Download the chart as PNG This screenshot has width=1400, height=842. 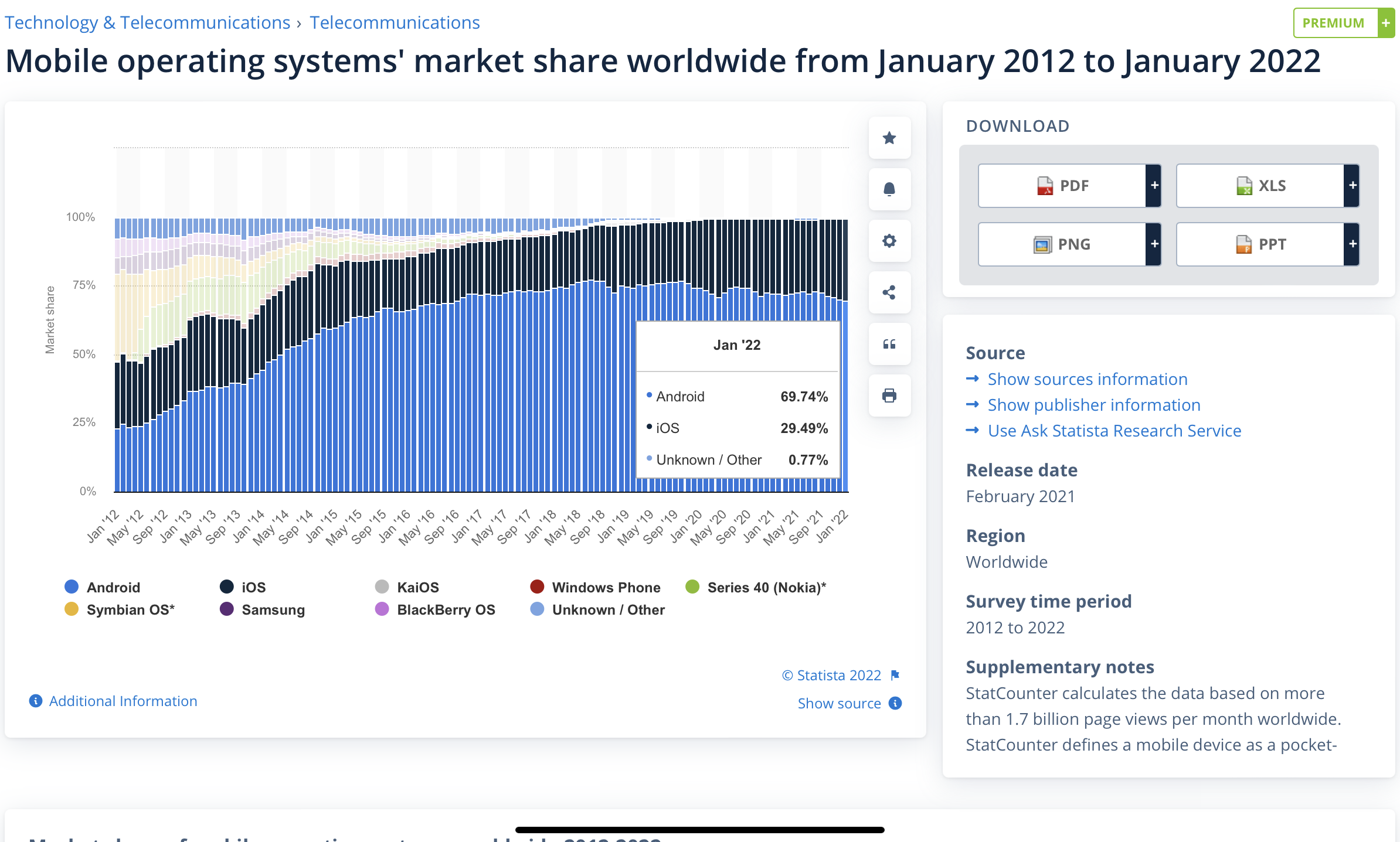click(1062, 244)
